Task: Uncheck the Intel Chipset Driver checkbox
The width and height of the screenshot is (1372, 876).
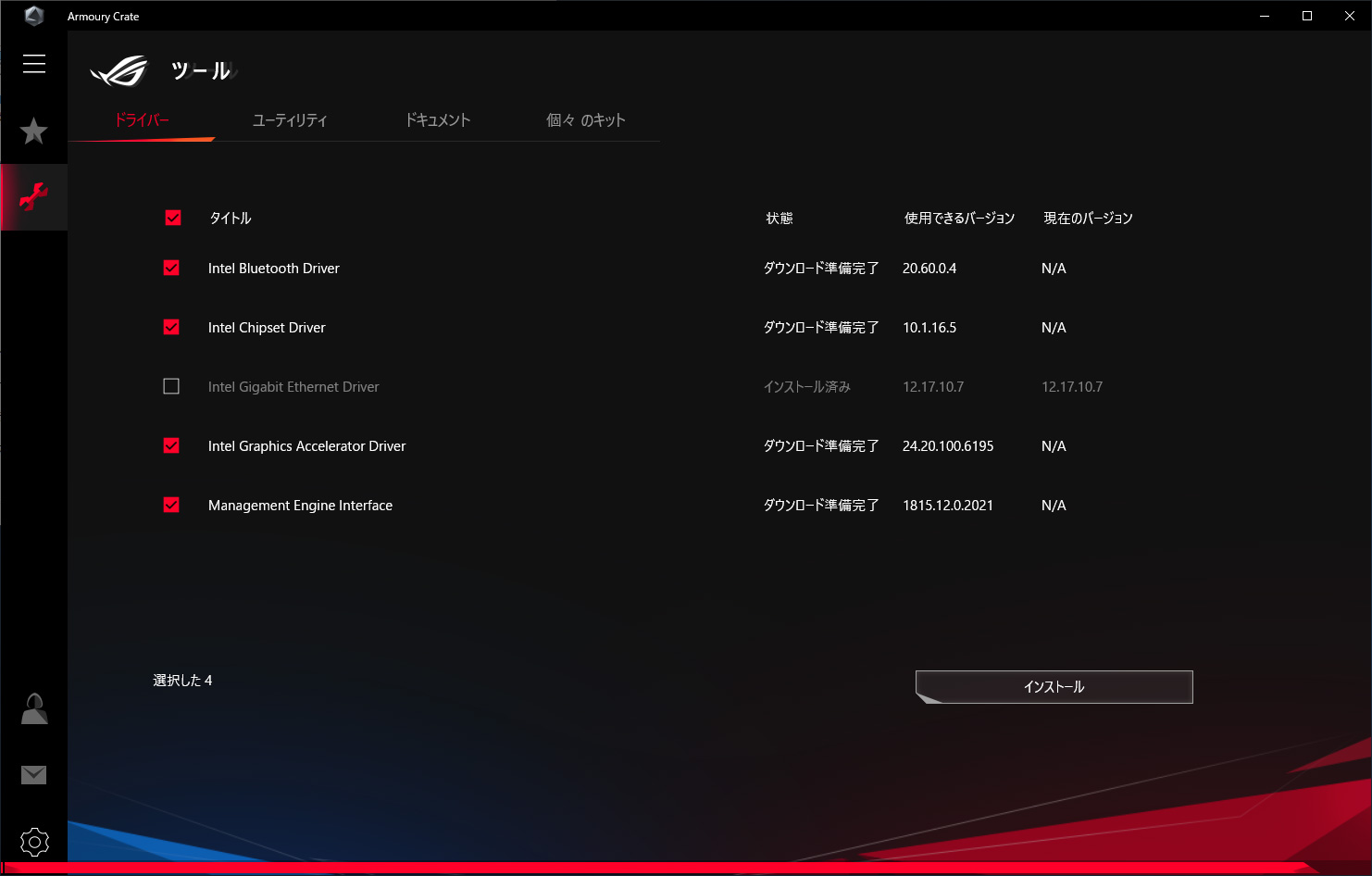Action: [171, 327]
